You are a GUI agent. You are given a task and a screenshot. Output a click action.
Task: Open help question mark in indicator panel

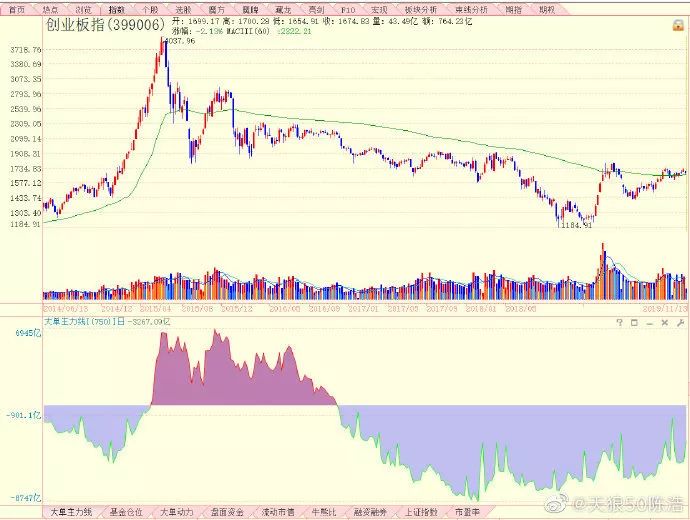pyautogui.click(x=619, y=322)
